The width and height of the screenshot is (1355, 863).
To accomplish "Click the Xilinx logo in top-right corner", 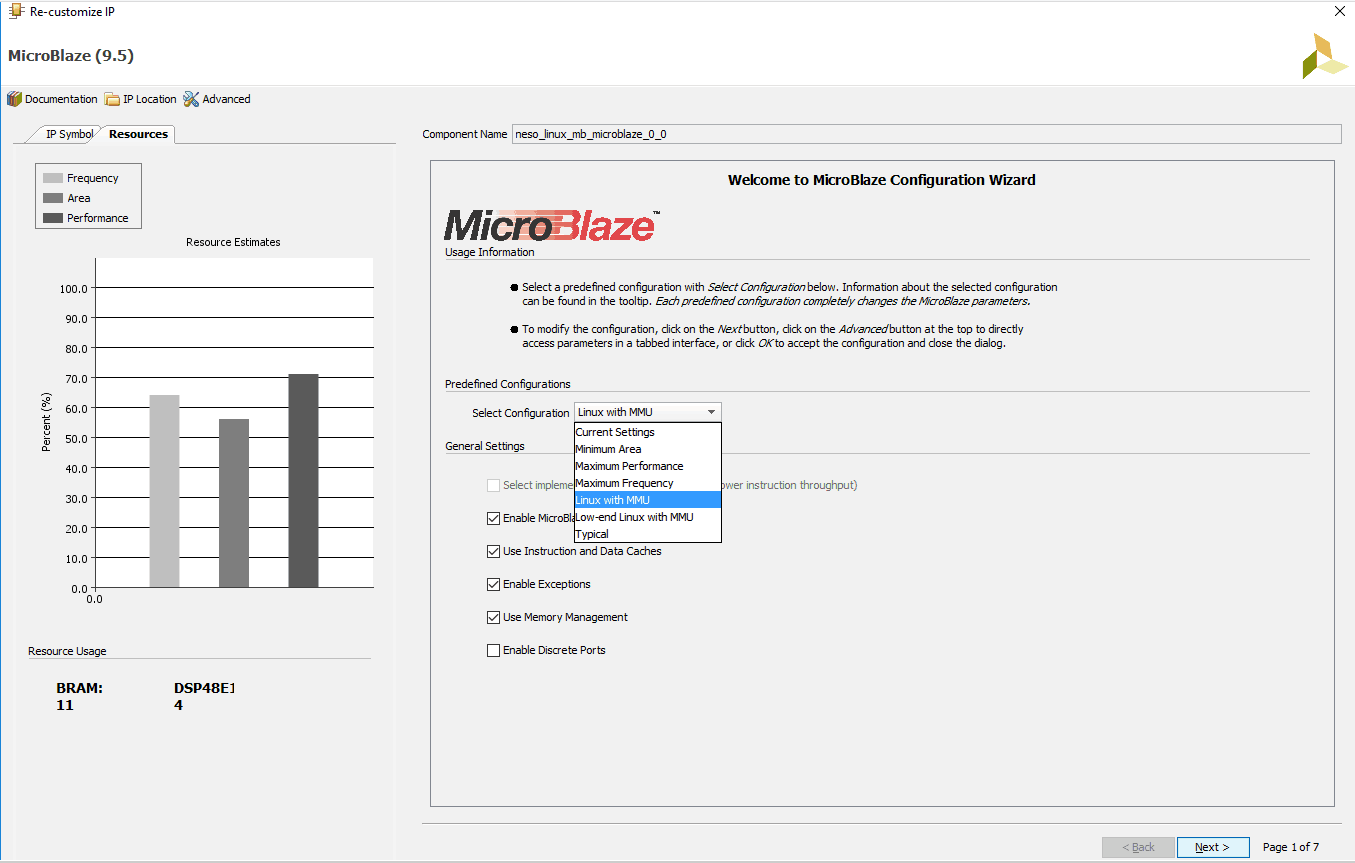I will coord(1323,56).
